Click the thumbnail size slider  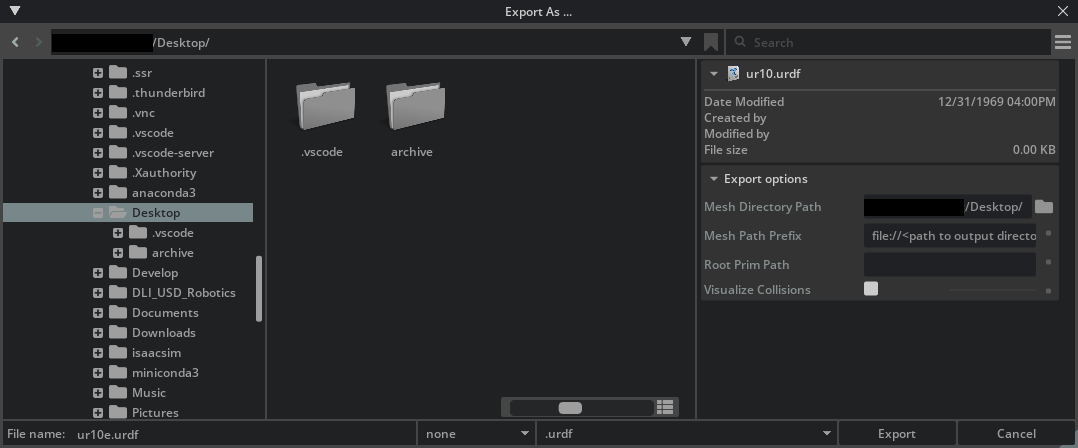point(570,407)
